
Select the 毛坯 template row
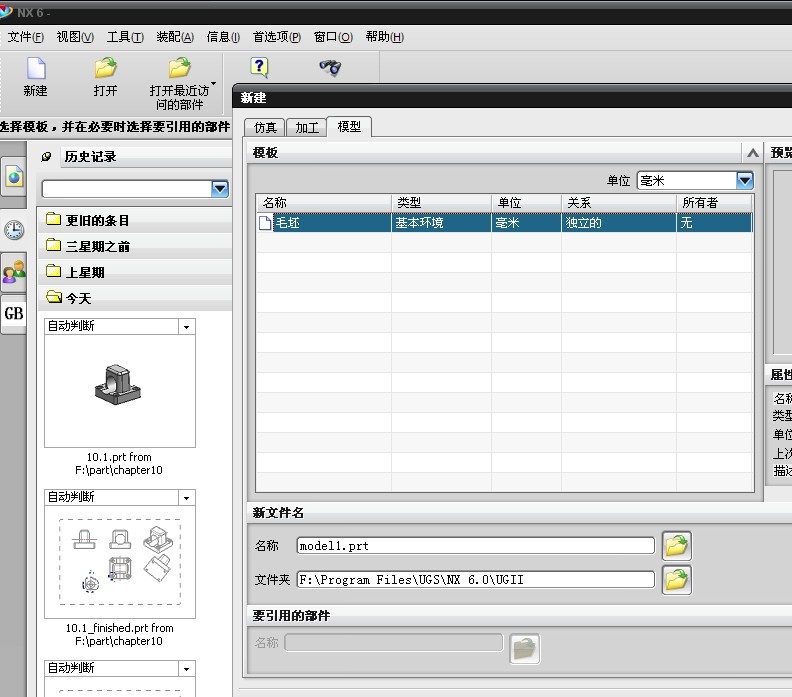tap(505, 223)
